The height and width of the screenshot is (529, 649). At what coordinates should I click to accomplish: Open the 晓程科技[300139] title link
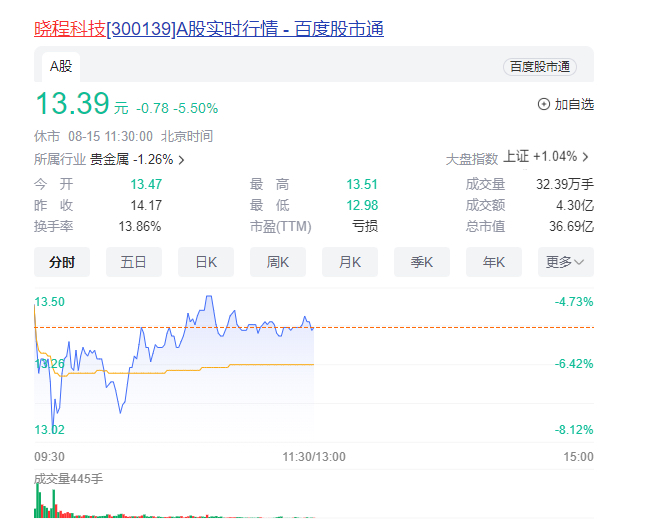(x=209, y=29)
